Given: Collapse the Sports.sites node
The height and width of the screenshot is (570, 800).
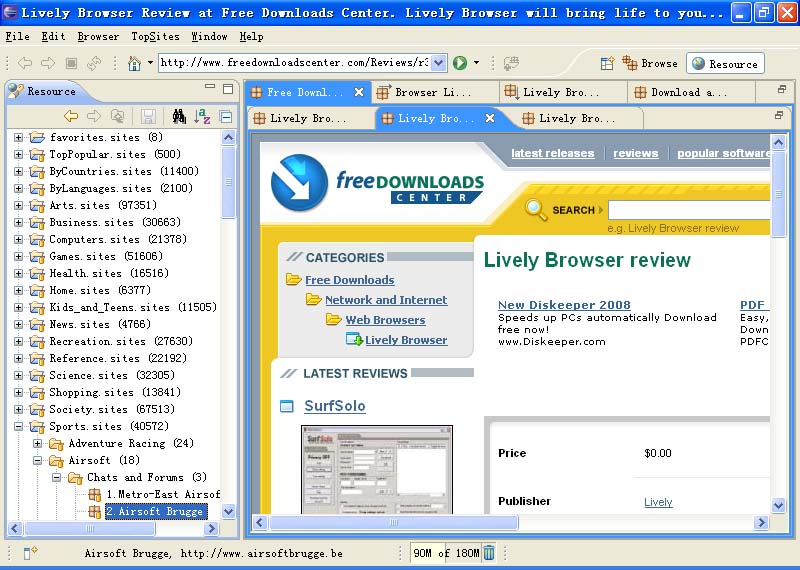Looking at the screenshot, I should tap(18, 426).
